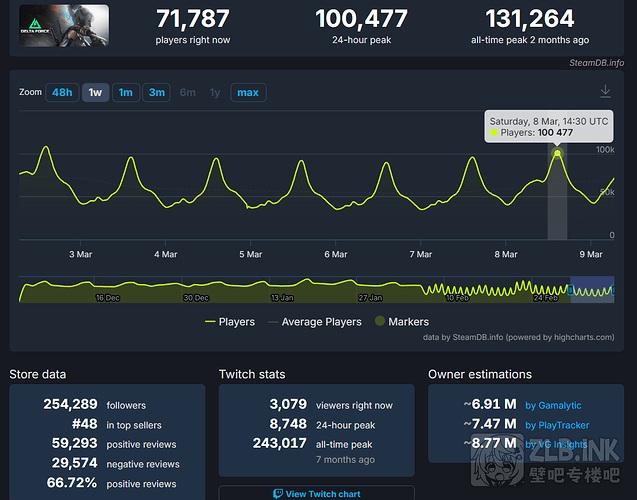The image size is (637, 500).
Task: Toggle the Average Players series legend
Action: (314, 322)
